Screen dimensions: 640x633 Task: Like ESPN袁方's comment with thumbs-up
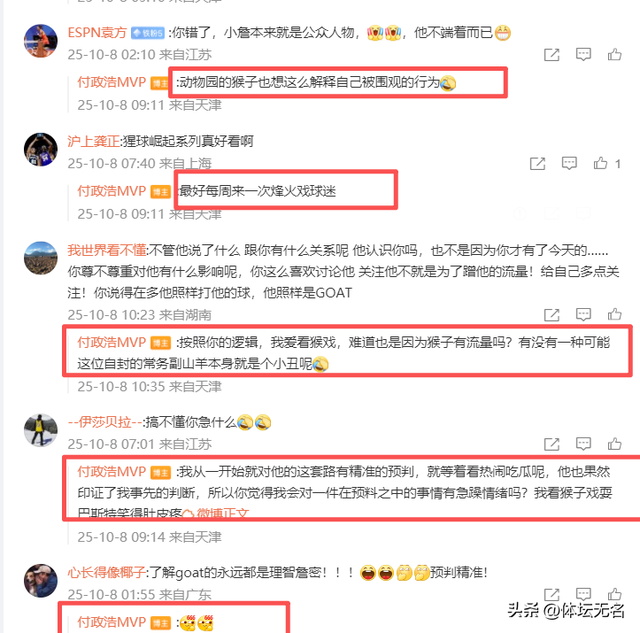pos(615,54)
